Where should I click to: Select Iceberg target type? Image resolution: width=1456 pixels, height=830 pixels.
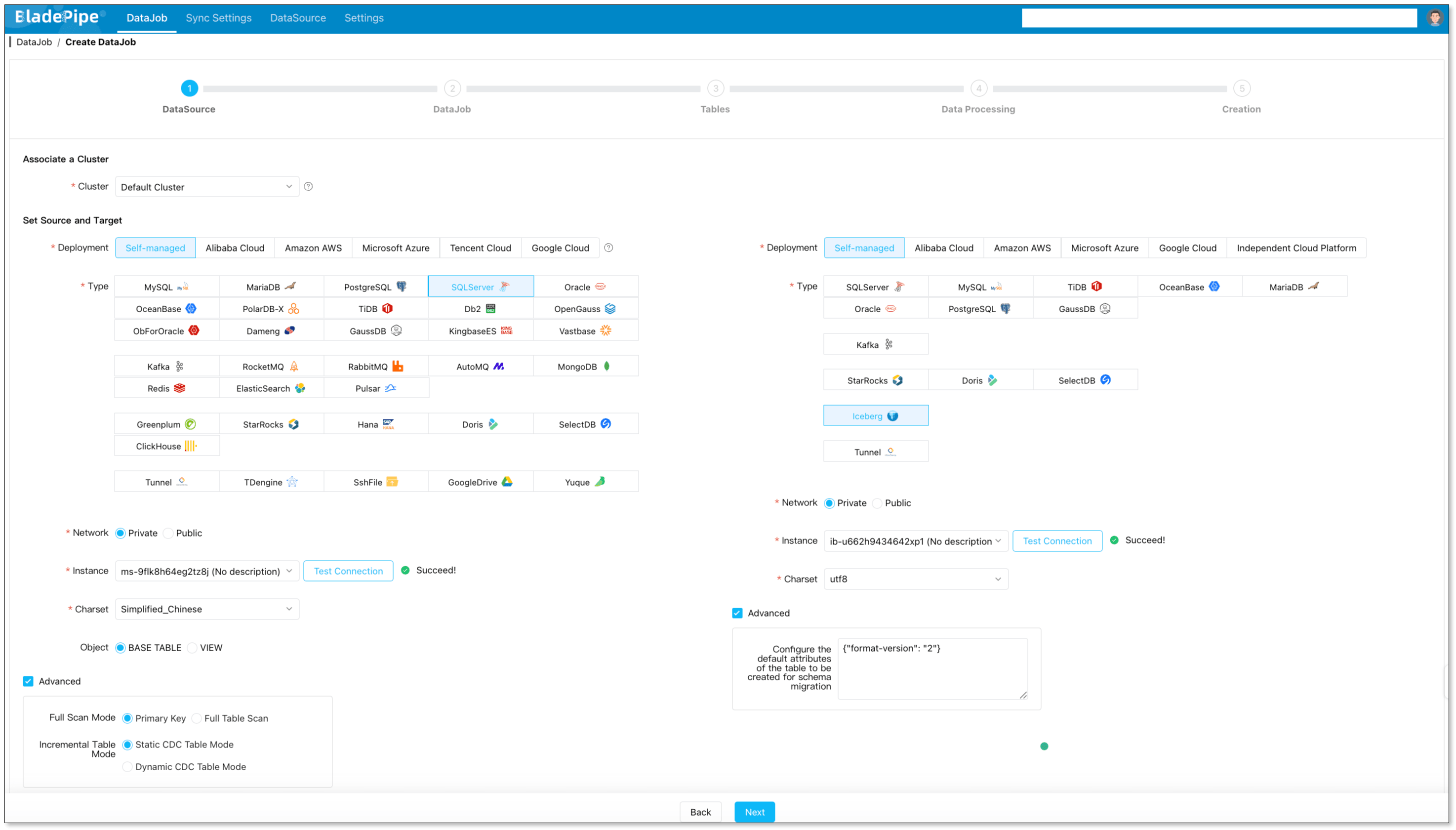coord(875,415)
